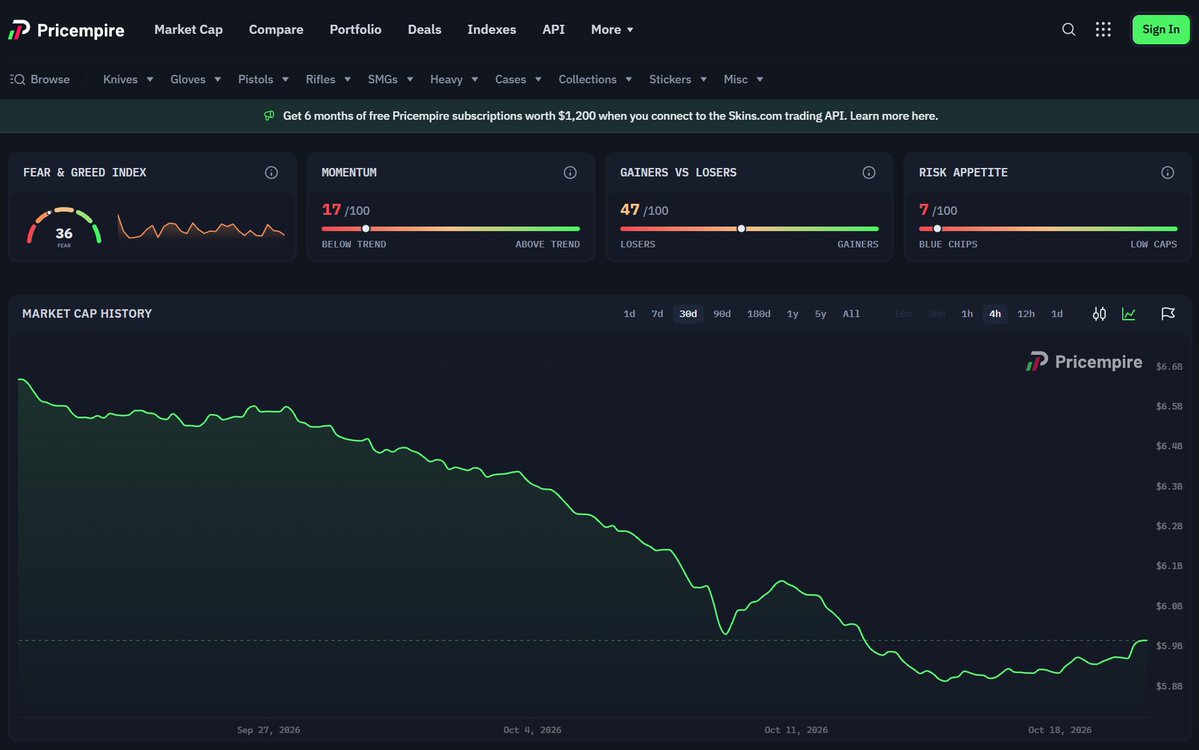Show Momentum info icon
Screen dimensions: 1199x750
pos(570,173)
